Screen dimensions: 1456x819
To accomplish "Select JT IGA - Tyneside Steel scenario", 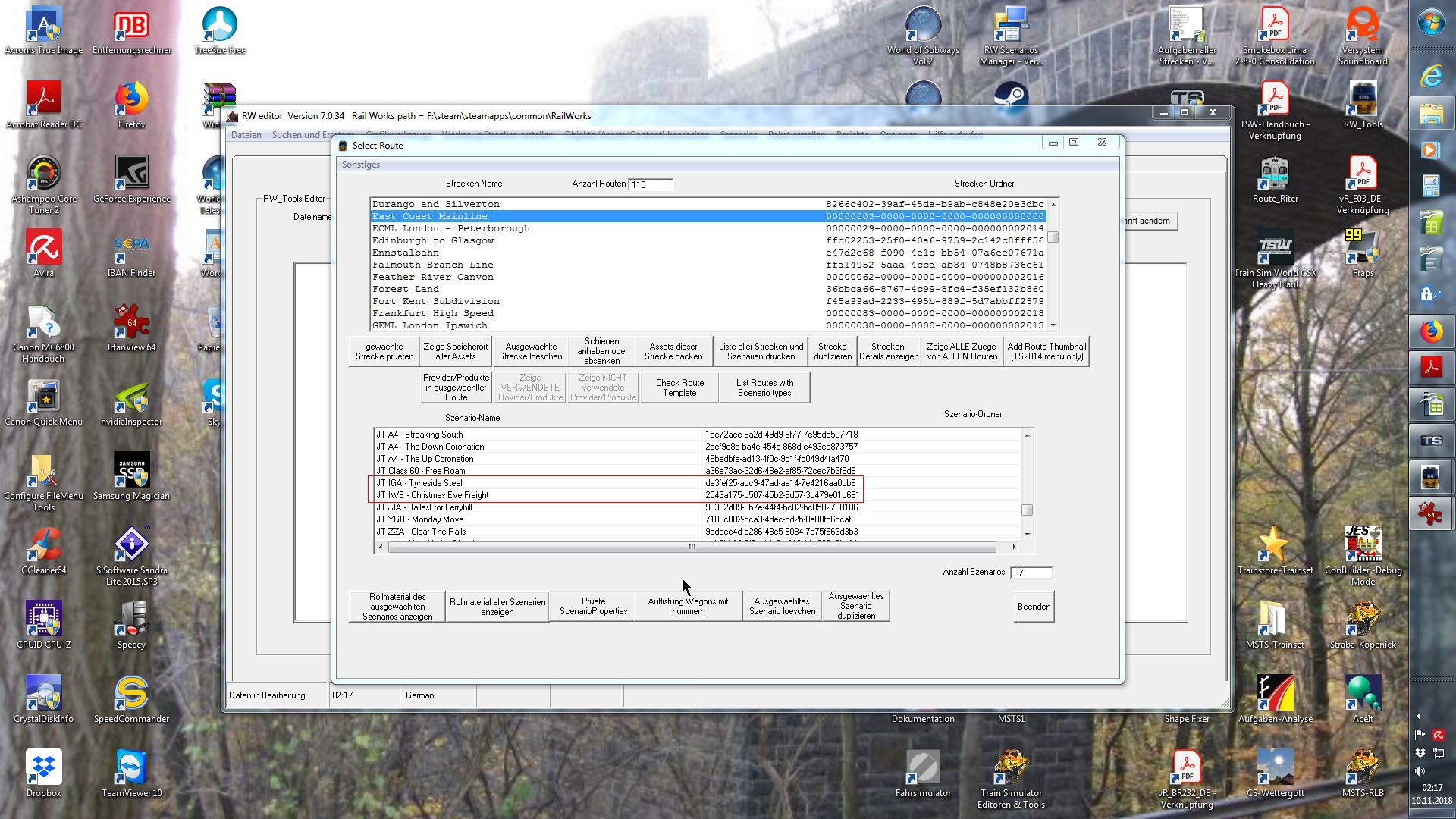I will point(419,483).
